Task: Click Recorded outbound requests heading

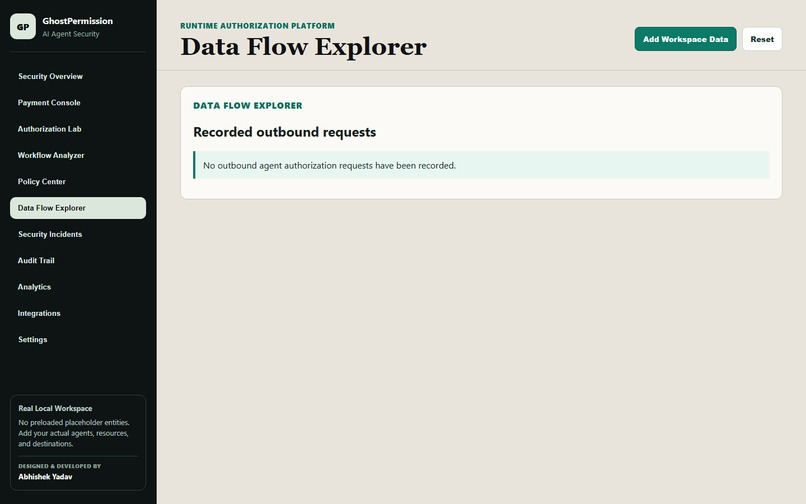Action: point(284,132)
